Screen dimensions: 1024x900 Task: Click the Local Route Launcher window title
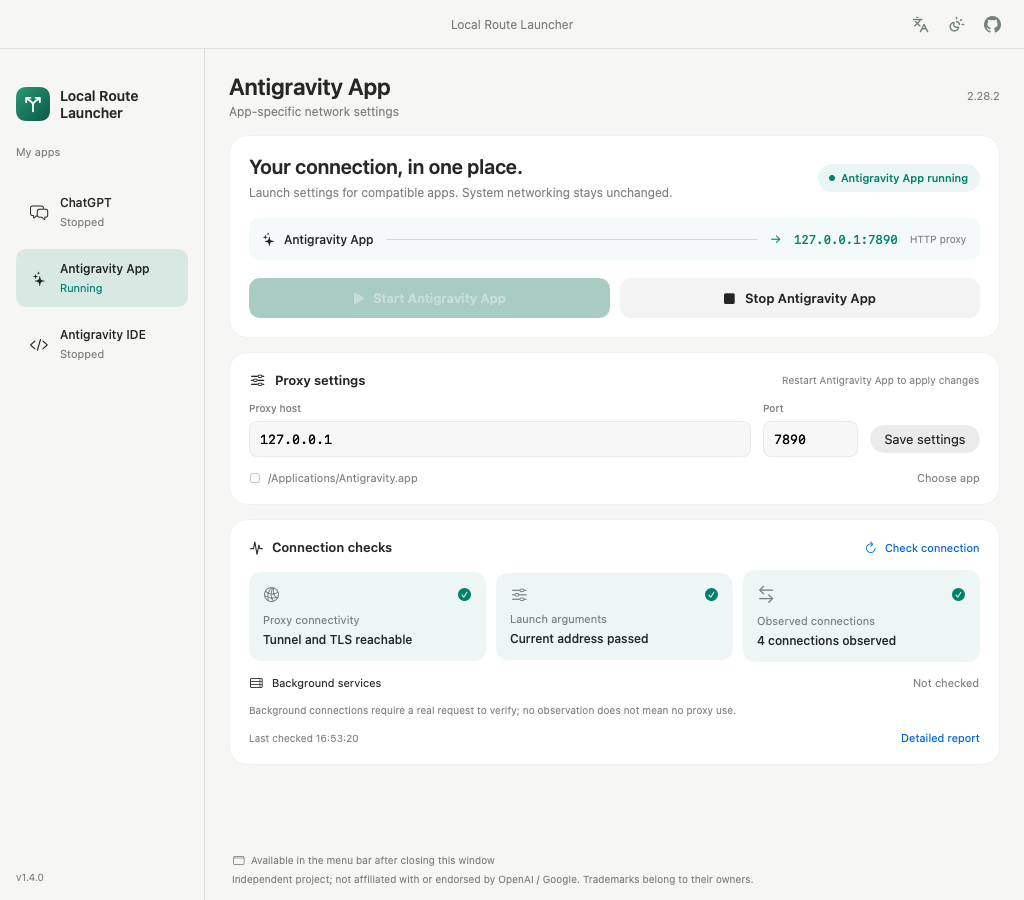click(x=512, y=25)
